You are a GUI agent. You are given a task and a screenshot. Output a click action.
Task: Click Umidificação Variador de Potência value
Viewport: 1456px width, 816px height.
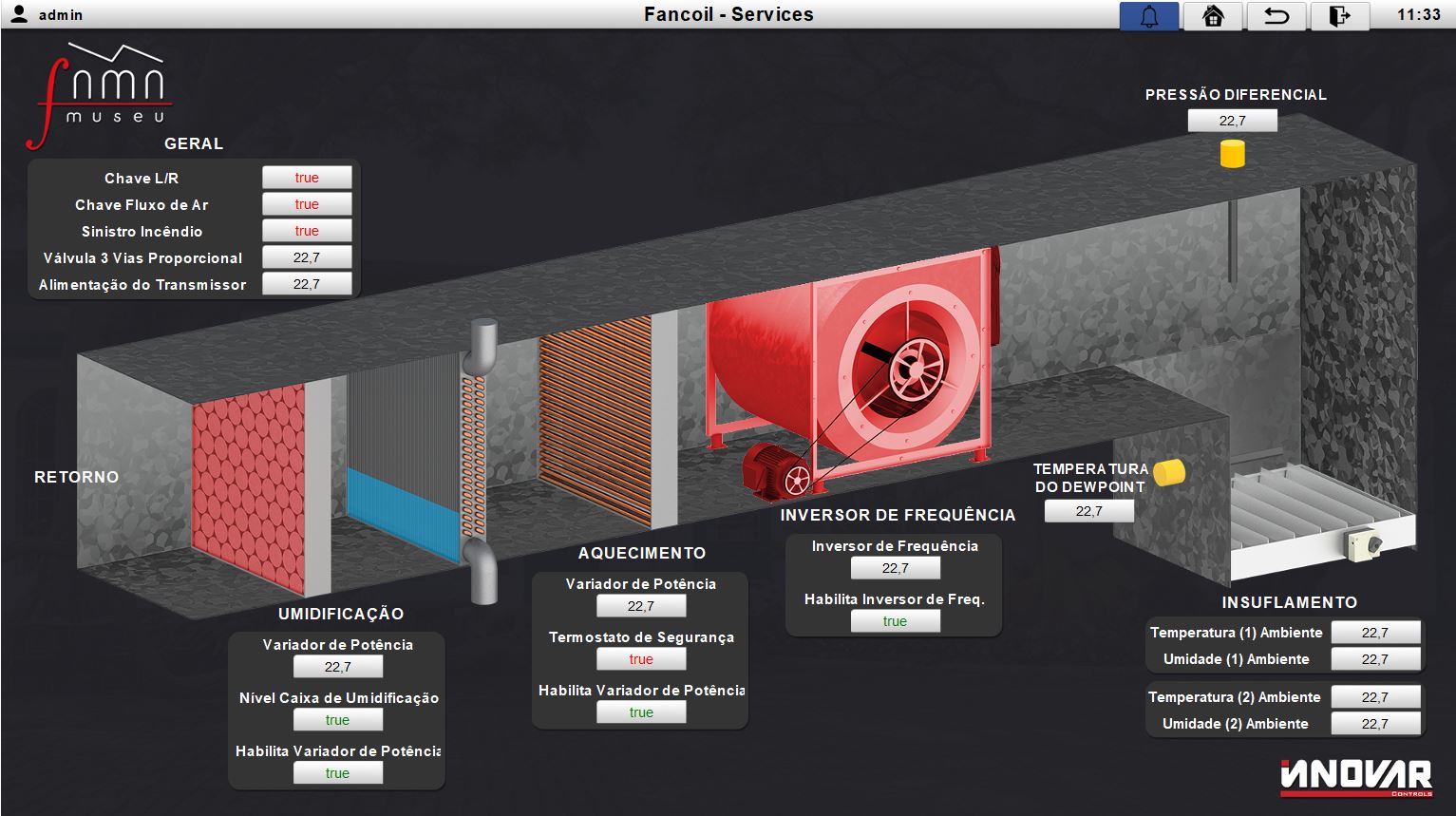point(338,667)
